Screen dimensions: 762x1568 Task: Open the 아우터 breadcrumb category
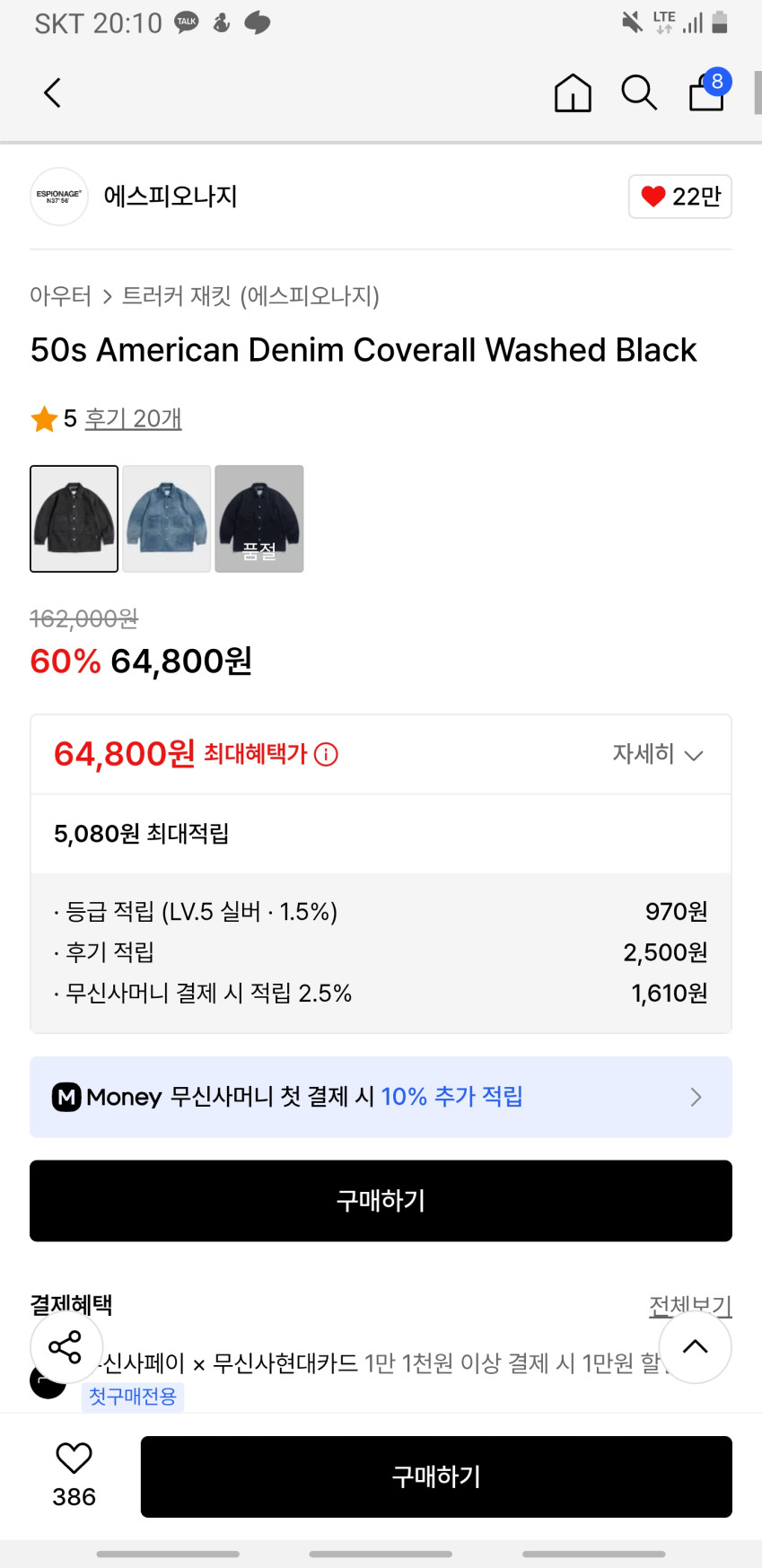[60, 295]
